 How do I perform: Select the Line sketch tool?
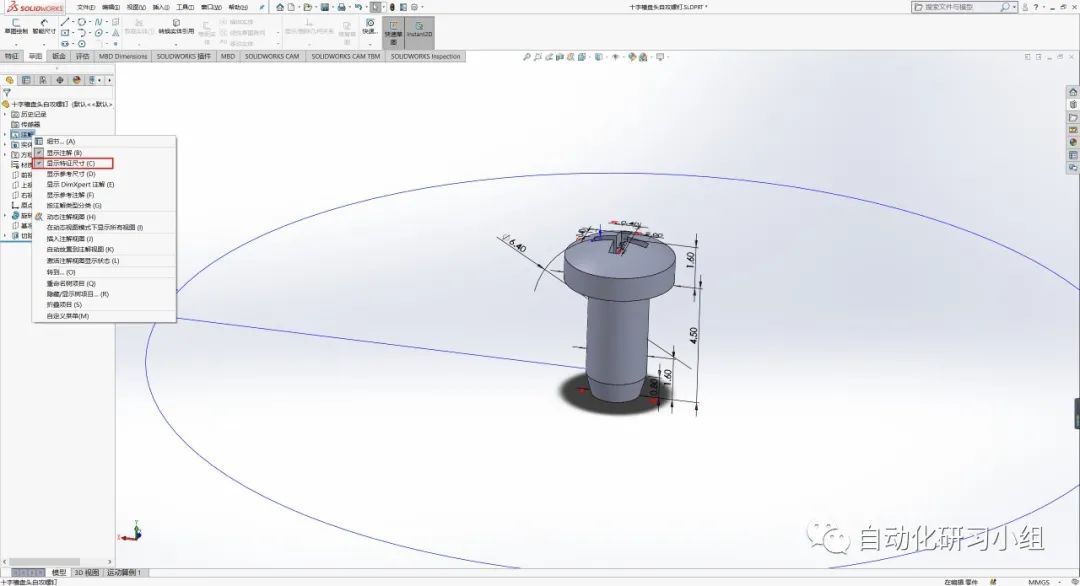[65, 22]
